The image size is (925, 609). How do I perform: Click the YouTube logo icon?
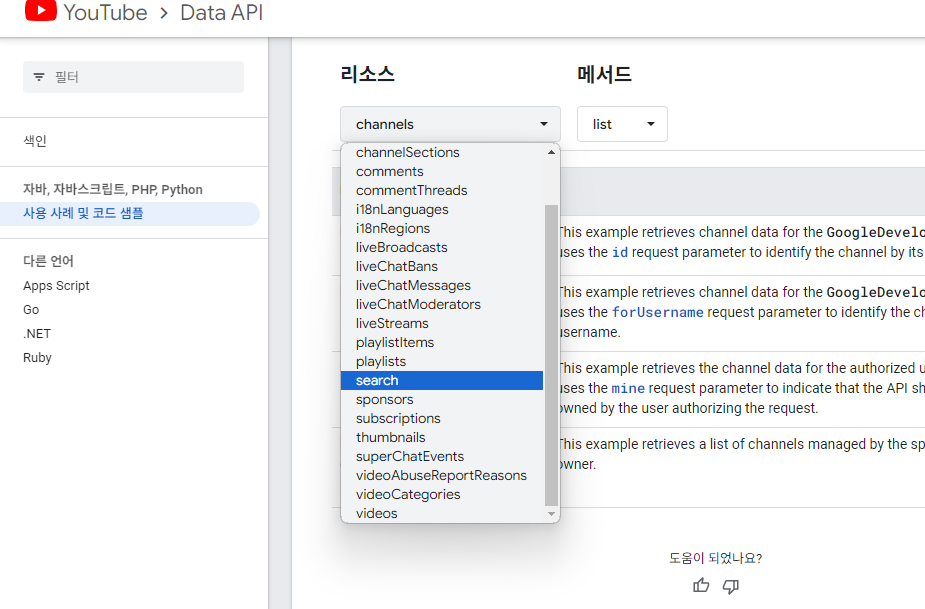coord(41,11)
